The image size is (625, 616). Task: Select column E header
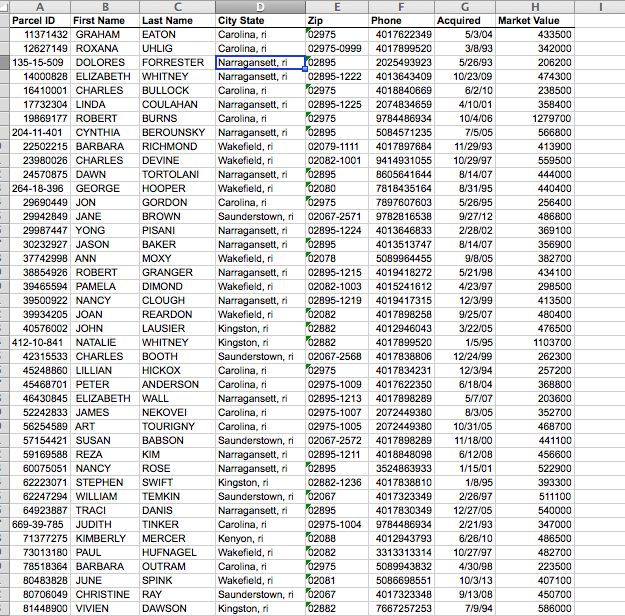337,7
